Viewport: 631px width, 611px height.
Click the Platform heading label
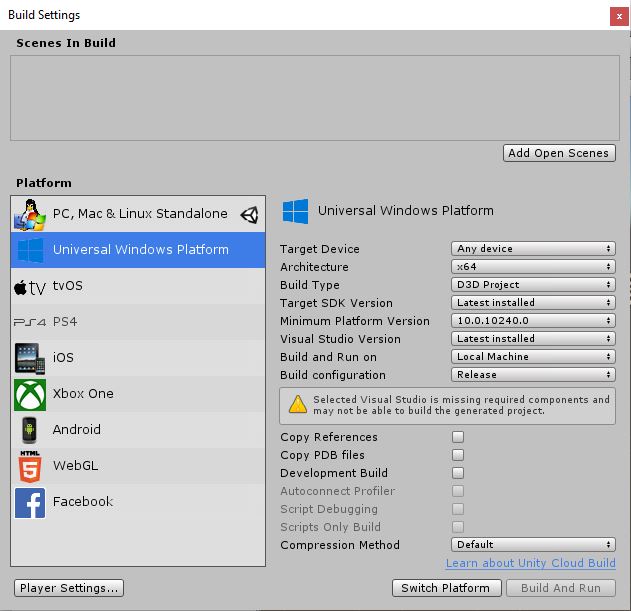point(44,183)
